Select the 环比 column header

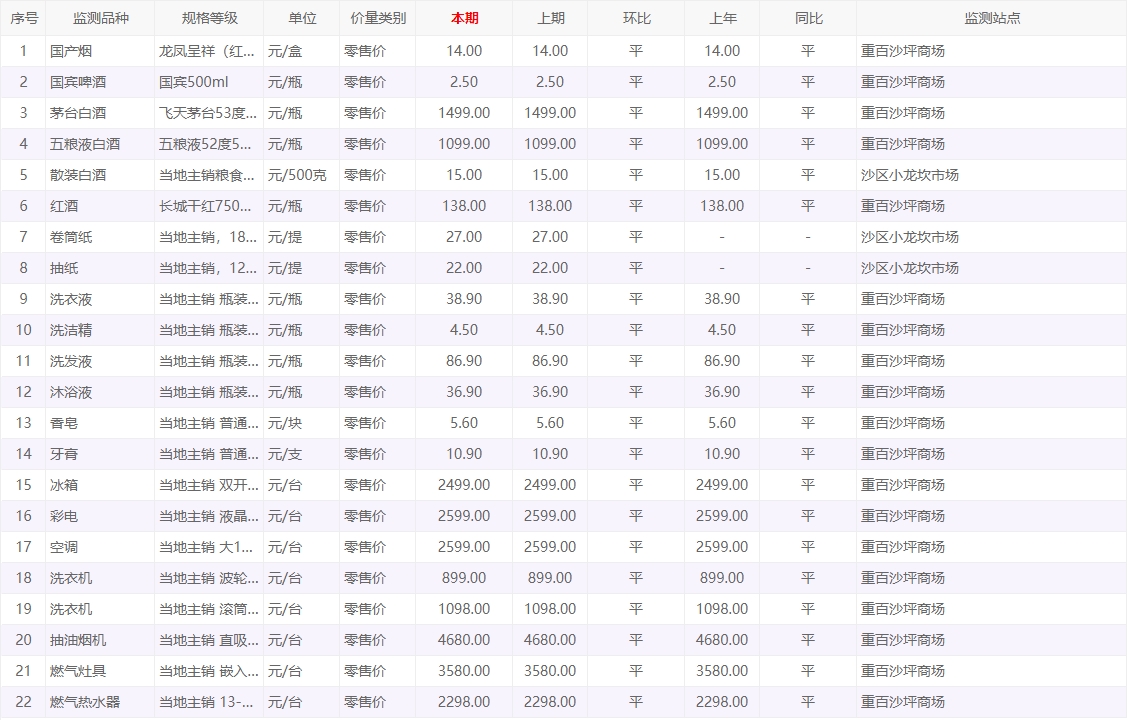coord(636,18)
